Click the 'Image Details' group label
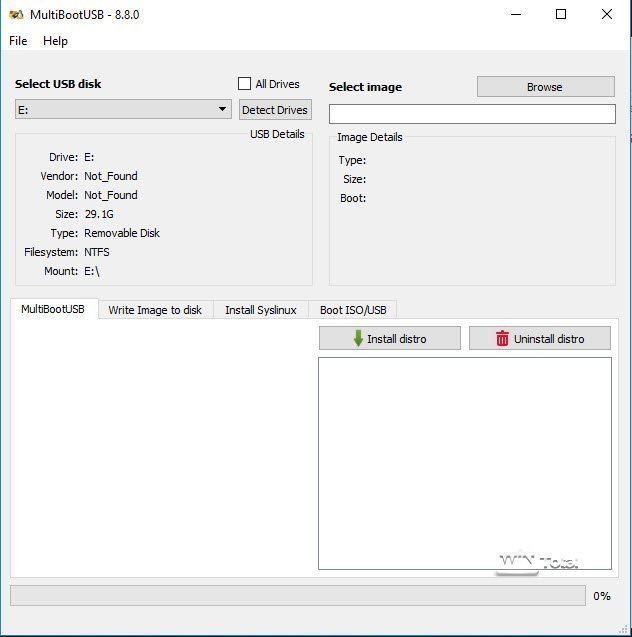Image resolution: width=632 pixels, height=637 pixels. (x=370, y=137)
